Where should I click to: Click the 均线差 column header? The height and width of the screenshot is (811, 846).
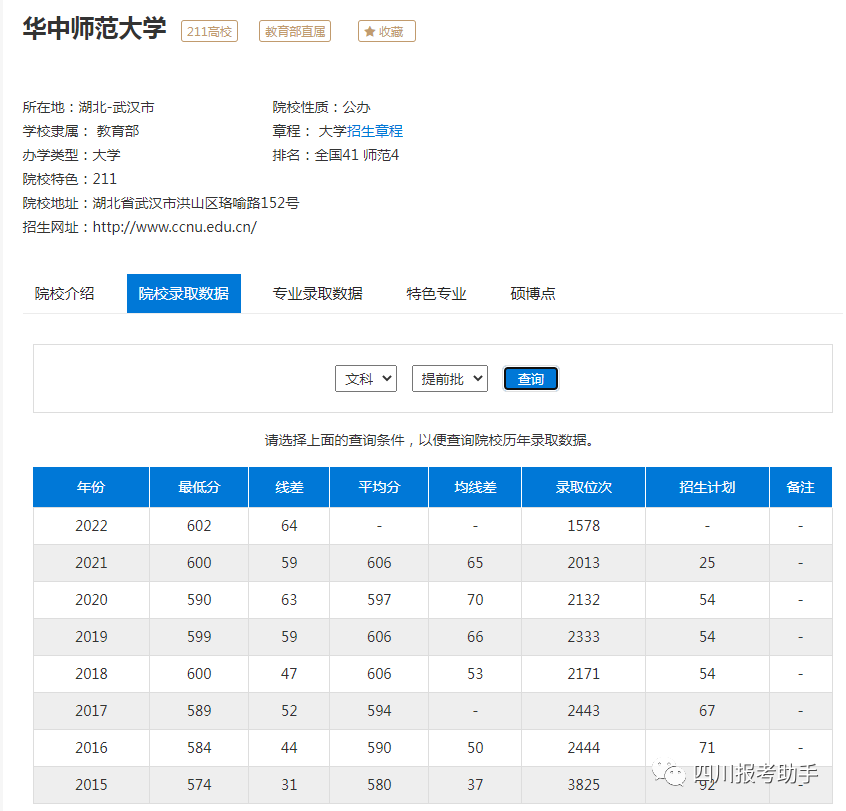click(475, 487)
